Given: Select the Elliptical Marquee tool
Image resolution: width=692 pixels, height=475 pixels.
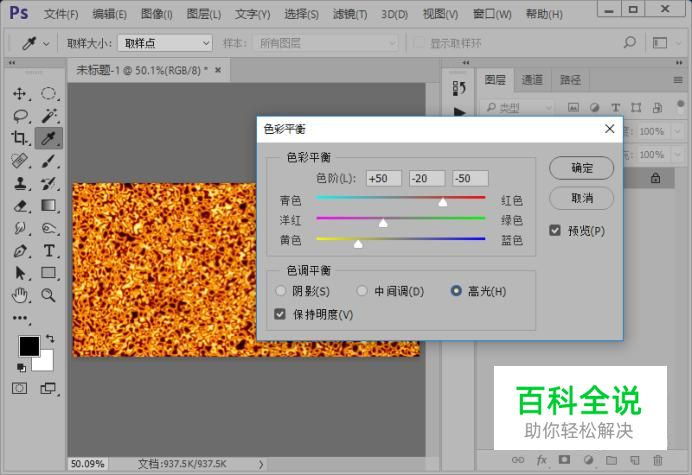Looking at the screenshot, I should 49,94.
